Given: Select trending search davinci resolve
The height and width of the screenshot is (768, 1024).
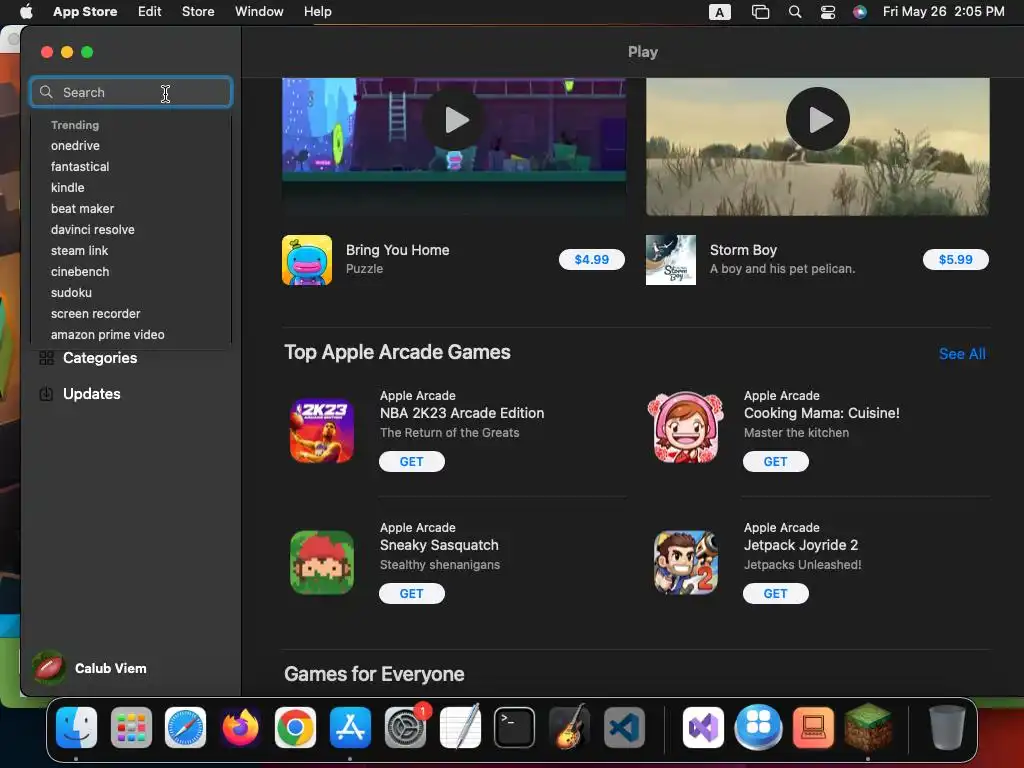Looking at the screenshot, I should tap(93, 229).
